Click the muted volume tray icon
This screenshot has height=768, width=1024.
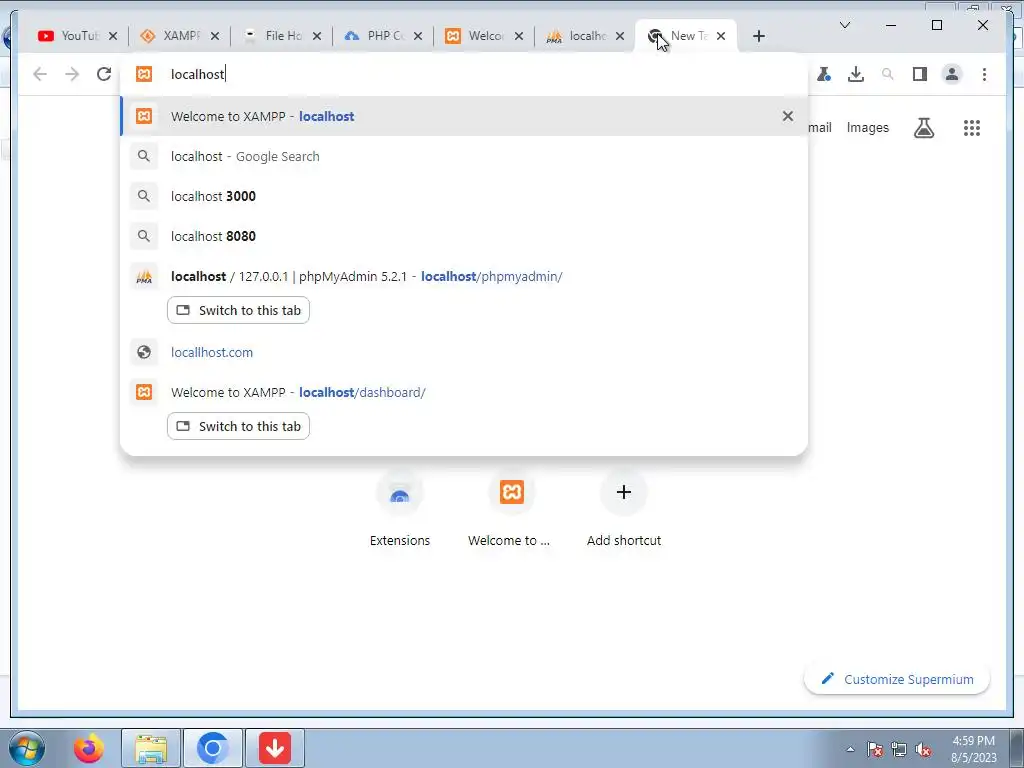[923, 749]
